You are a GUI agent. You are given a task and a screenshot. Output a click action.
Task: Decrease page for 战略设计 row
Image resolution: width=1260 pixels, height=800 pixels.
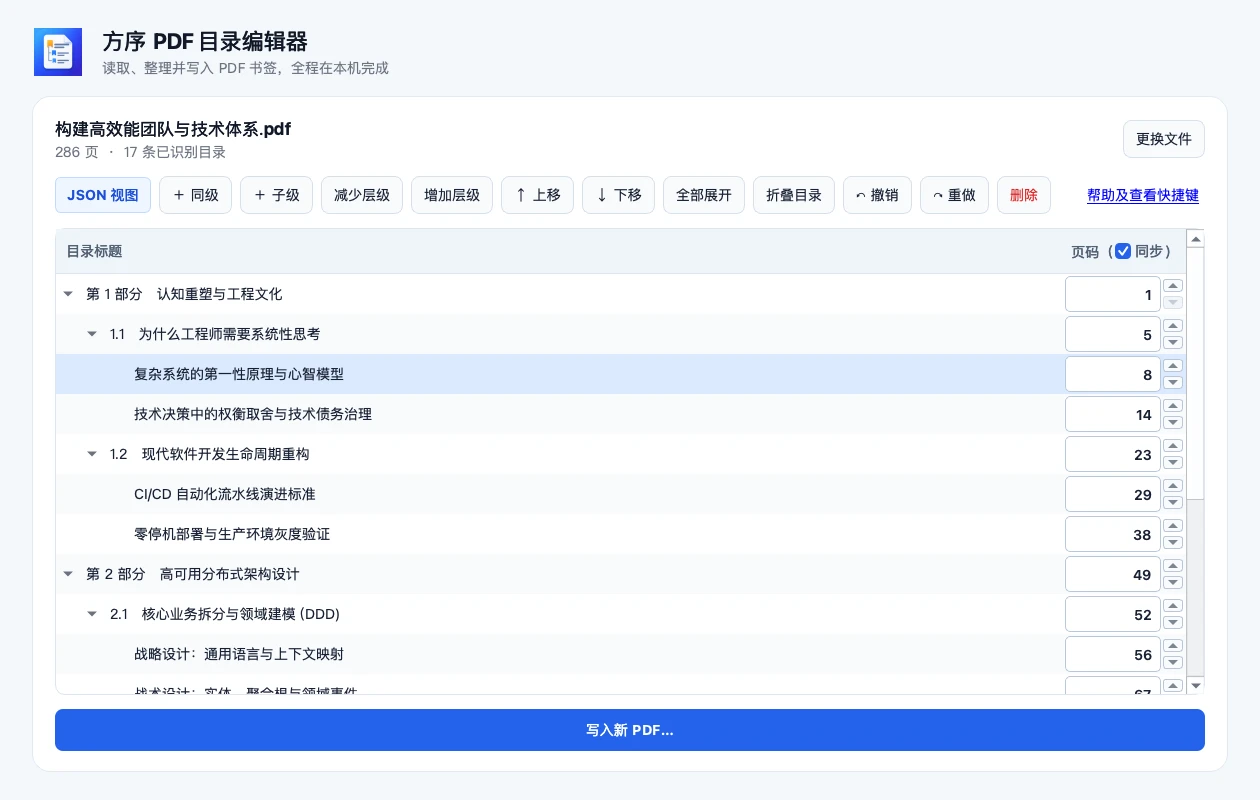point(1174,662)
